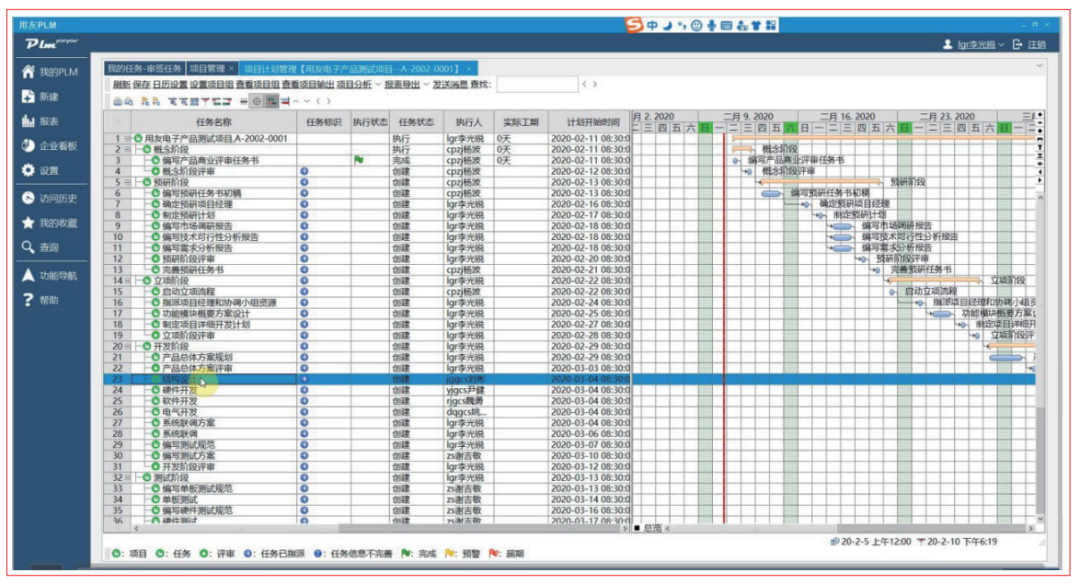Click the 查找 search input field
This screenshot has height=584, width=1080.
[x=537, y=85]
